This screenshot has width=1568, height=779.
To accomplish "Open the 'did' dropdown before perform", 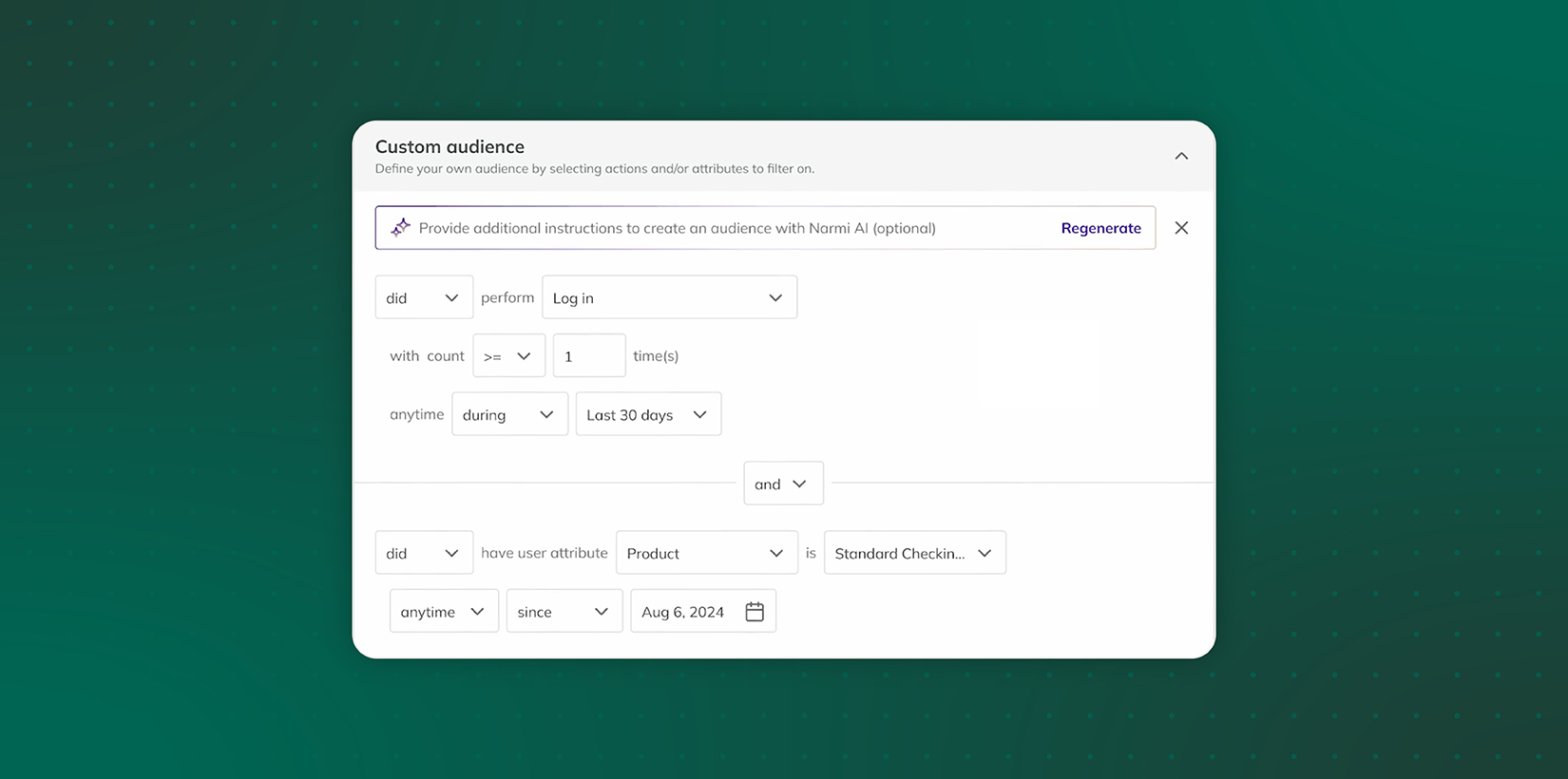I will tap(424, 297).
